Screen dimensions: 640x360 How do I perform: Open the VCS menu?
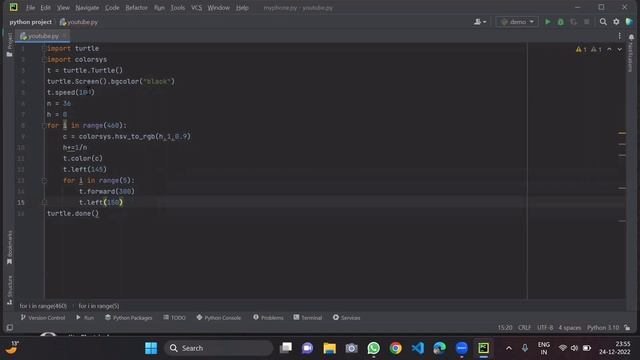click(196, 7)
